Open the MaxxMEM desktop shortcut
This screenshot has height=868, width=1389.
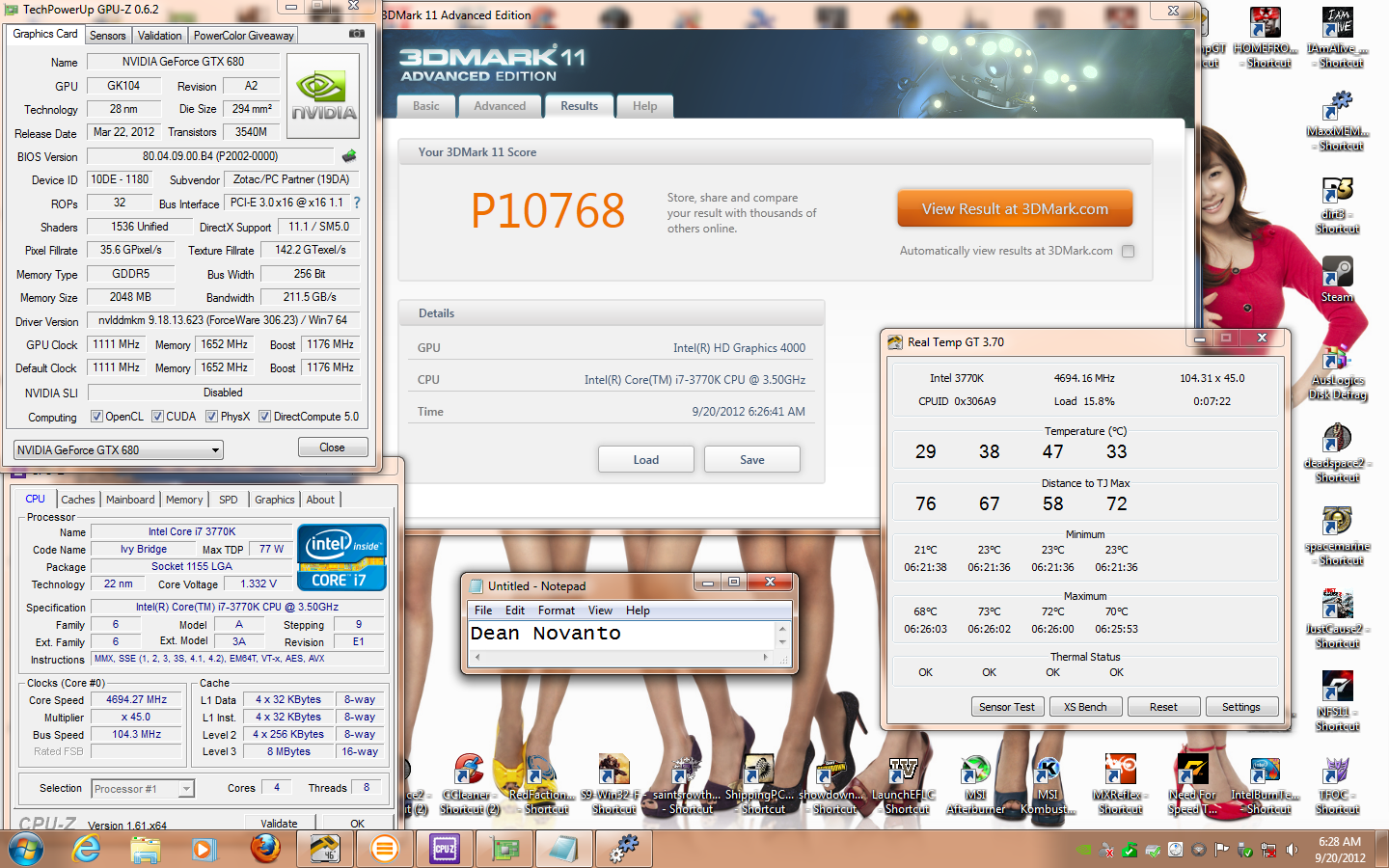(x=1337, y=121)
